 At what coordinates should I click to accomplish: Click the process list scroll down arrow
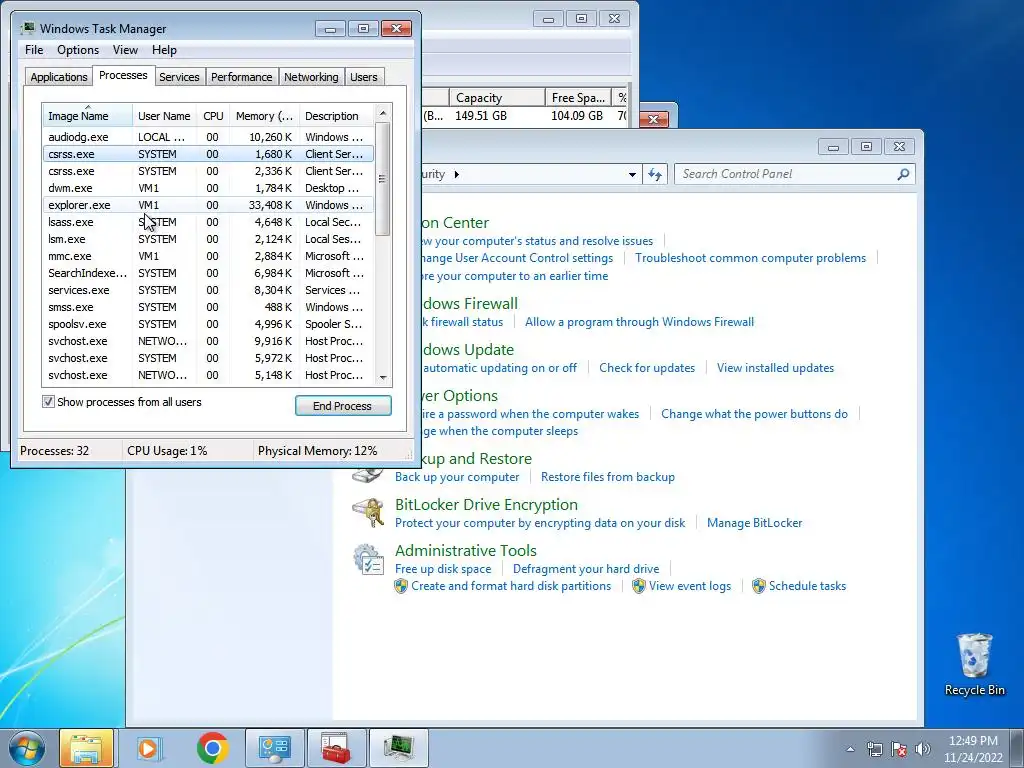coord(383,377)
